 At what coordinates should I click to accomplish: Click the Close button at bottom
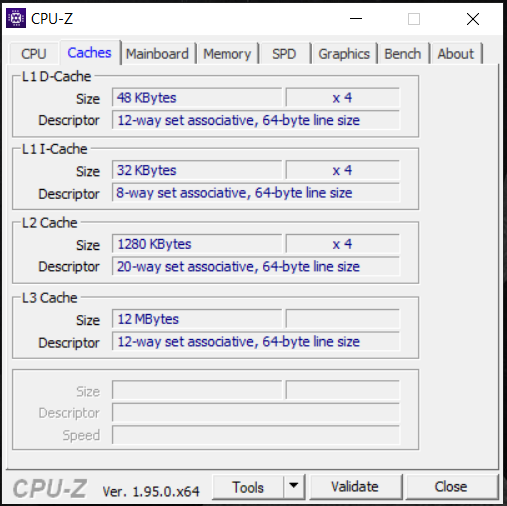tap(451, 487)
